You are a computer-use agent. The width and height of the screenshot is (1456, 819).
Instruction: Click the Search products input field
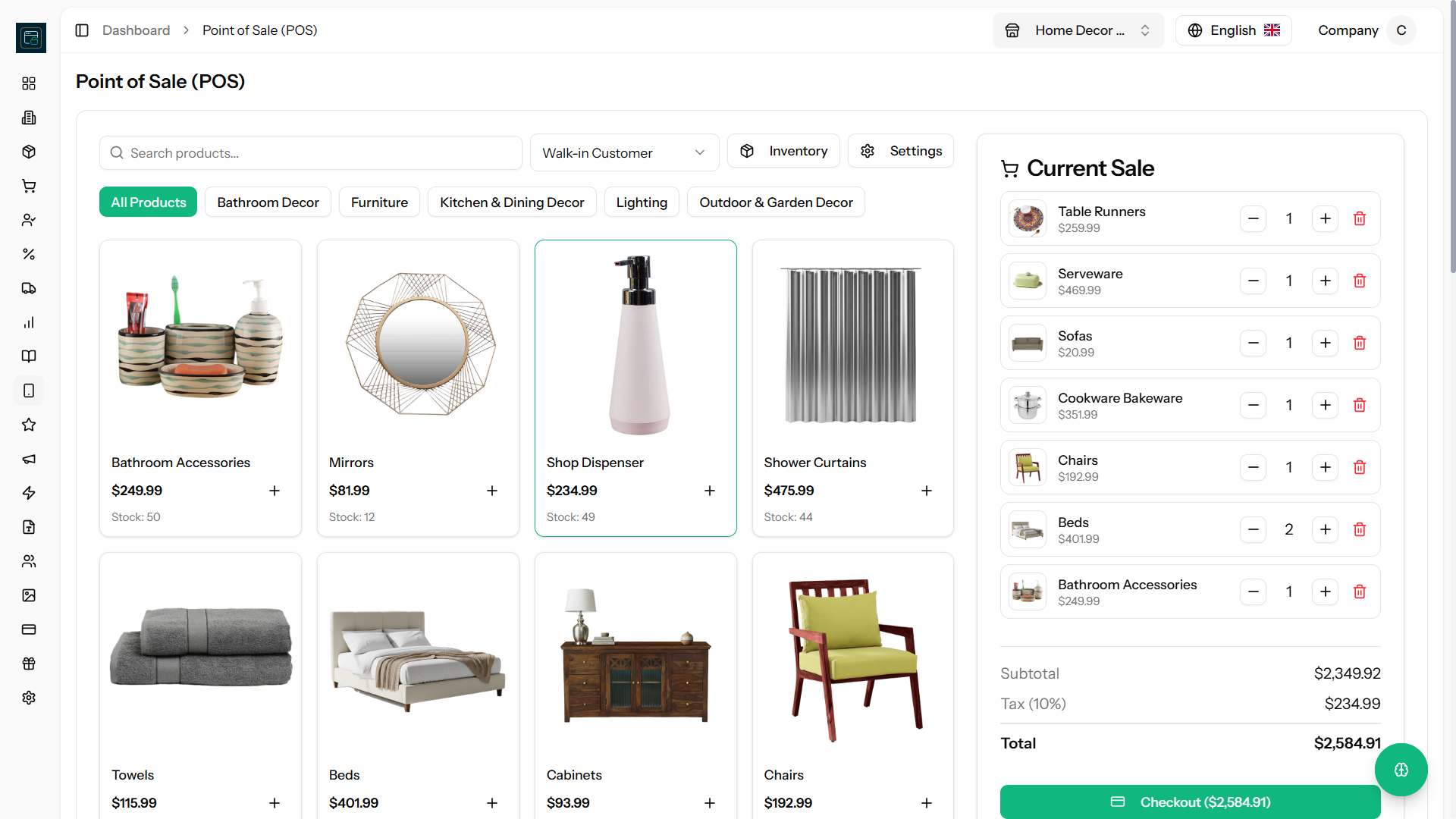pyautogui.click(x=311, y=153)
